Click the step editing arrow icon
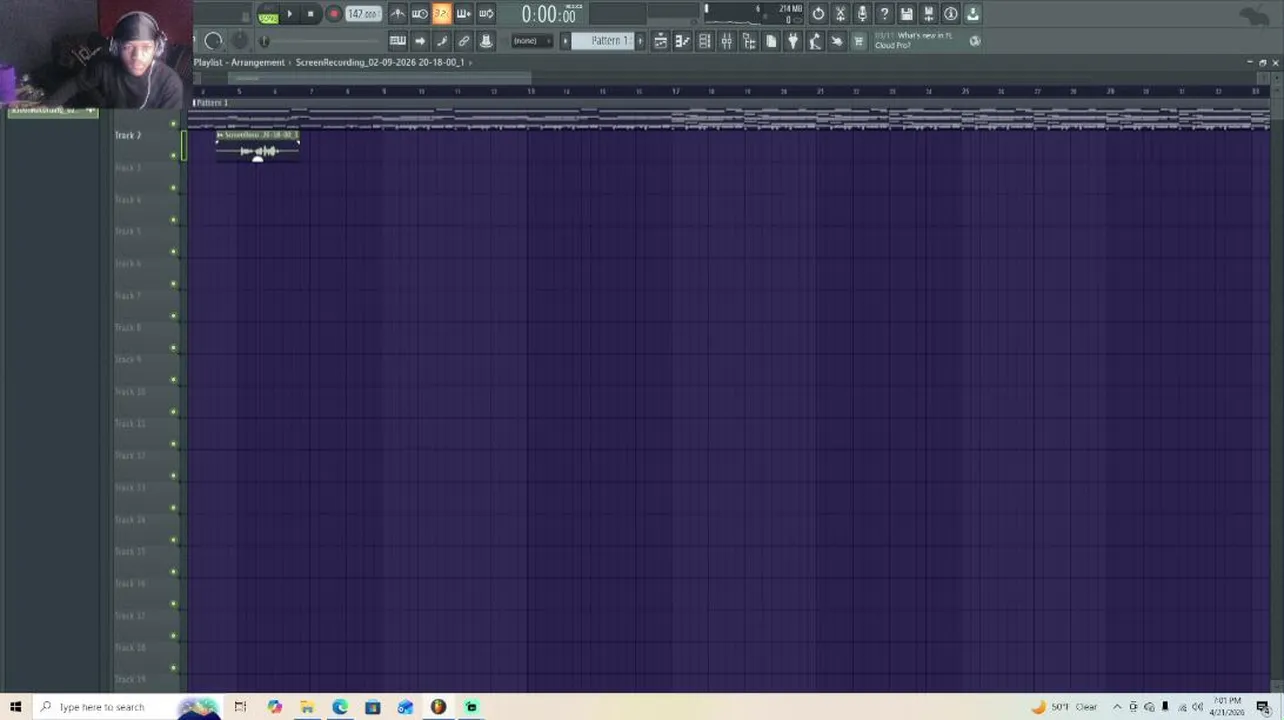 point(420,41)
